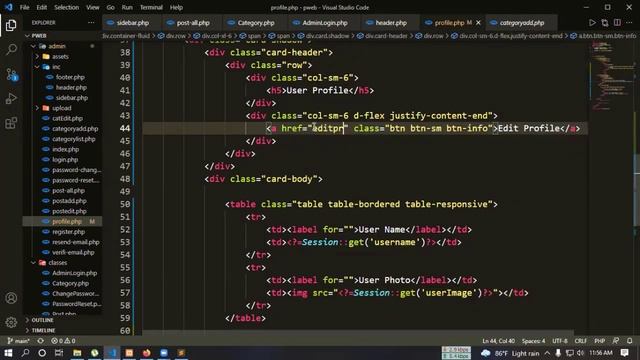Click the synchronize changes icon
640x360 pixels.
click(40, 341)
